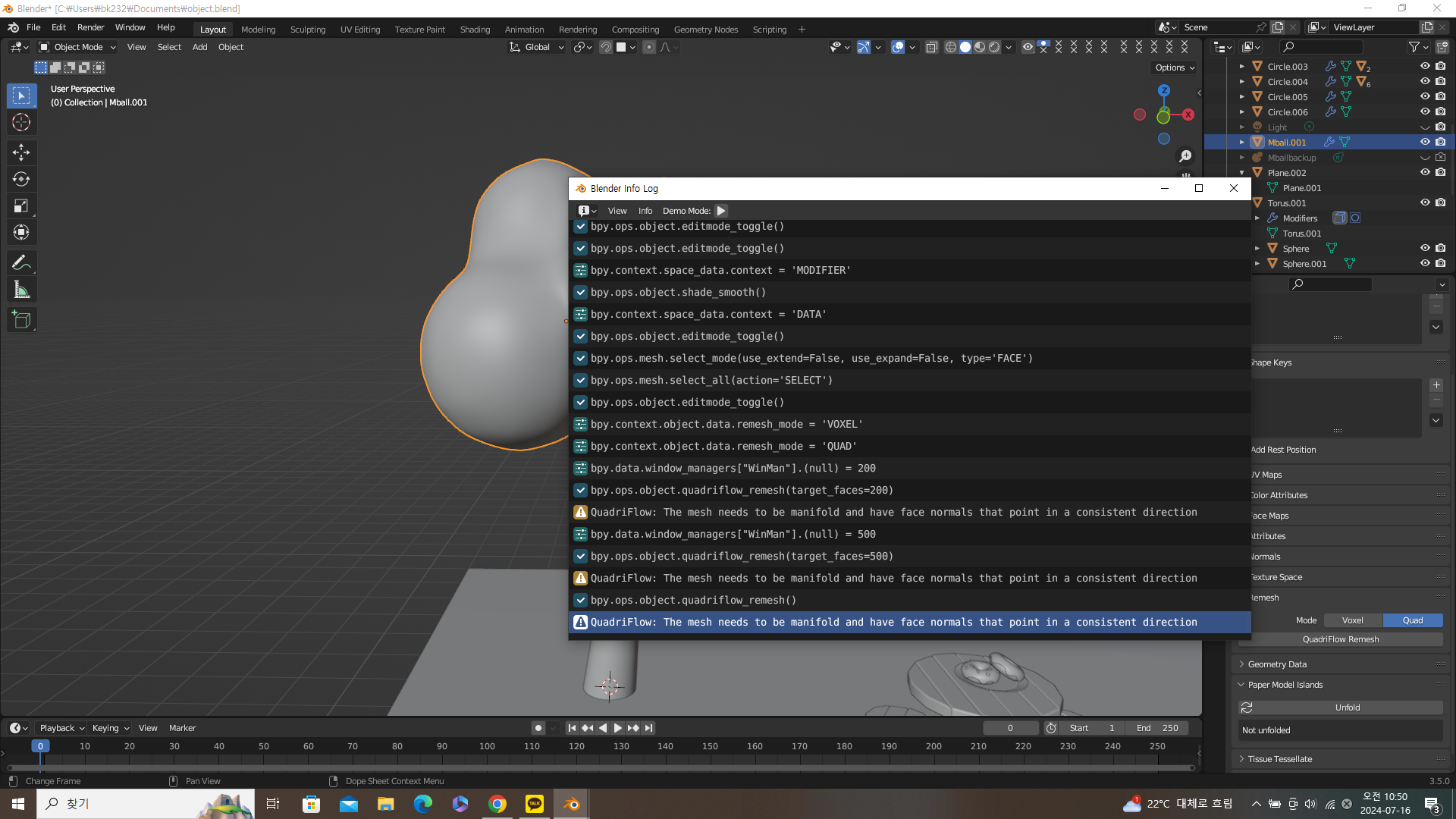The image size is (1456, 819).
Task: Open the Marker menu in timeline
Action: click(x=182, y=728)
